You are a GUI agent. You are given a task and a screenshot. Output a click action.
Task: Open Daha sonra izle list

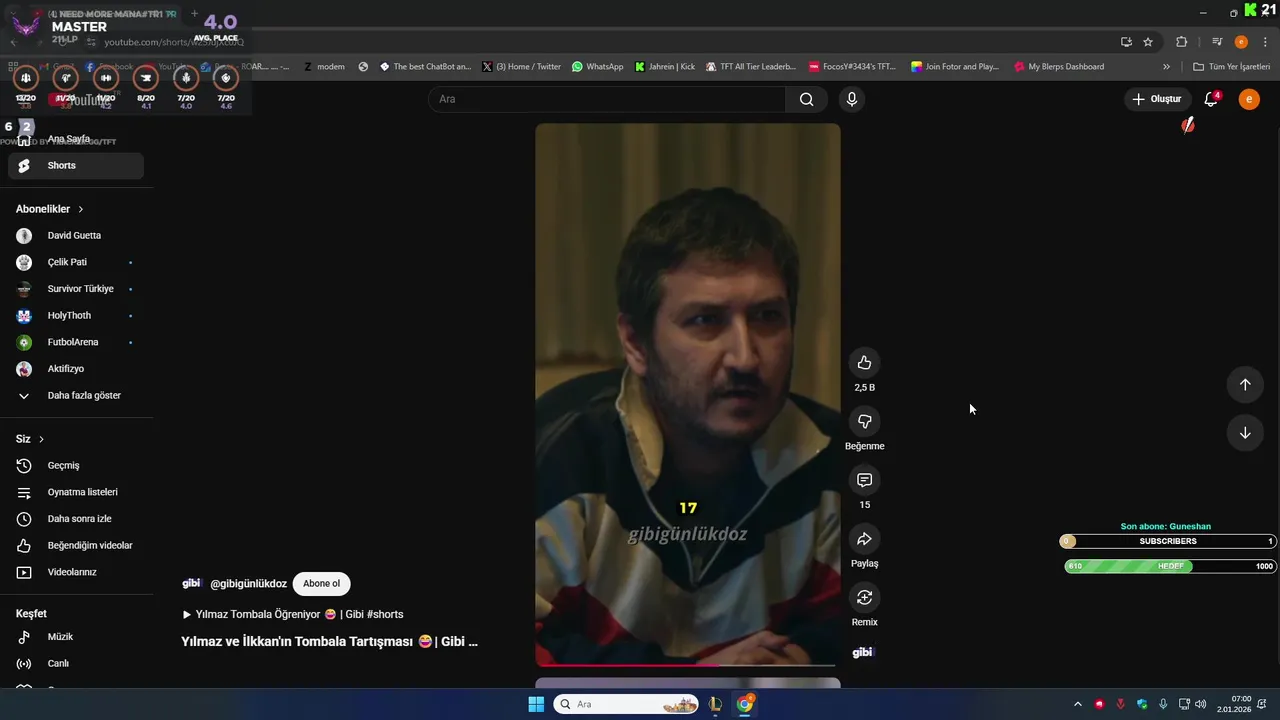[76, 519]
